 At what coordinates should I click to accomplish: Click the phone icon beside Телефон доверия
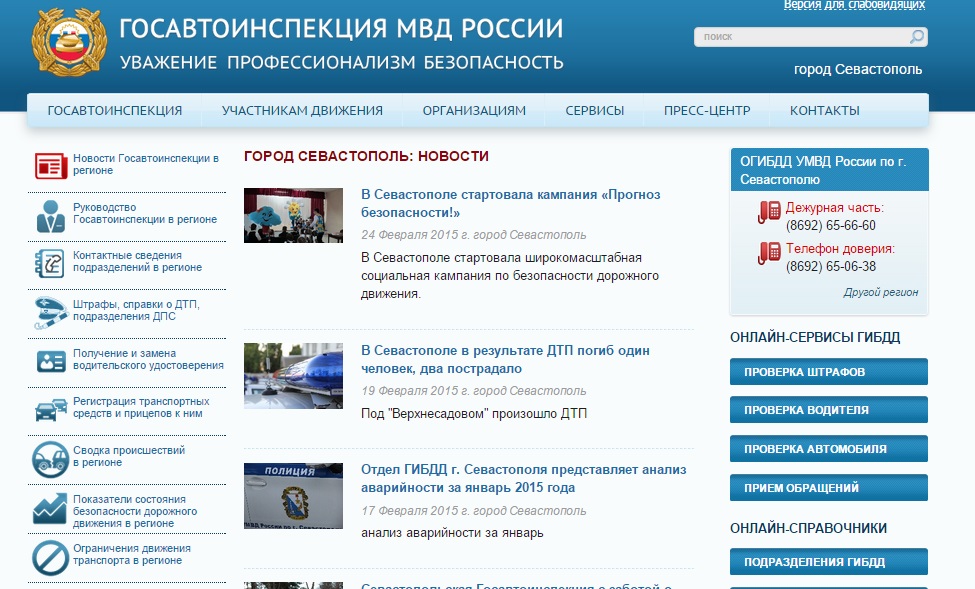(x=769, y=253)
